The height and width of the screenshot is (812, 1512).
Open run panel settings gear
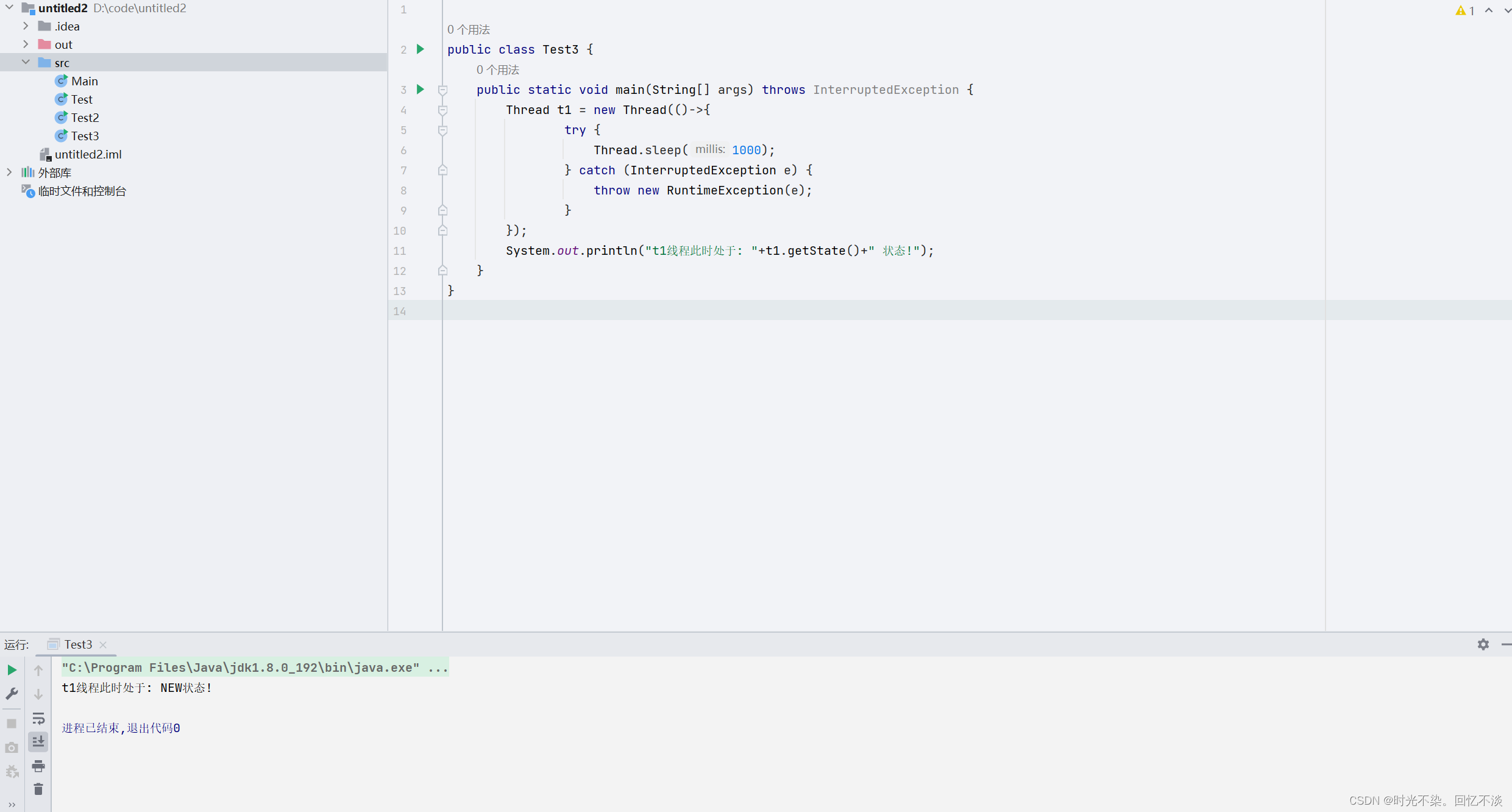[1483, 644]
